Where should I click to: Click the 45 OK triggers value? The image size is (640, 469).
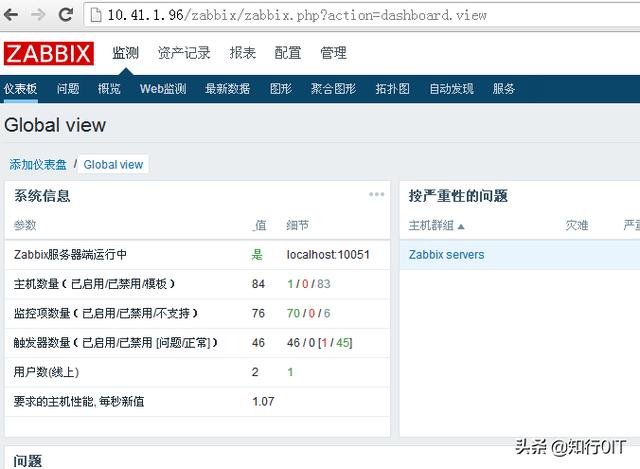pyautogui.click(x=343, y=342)
